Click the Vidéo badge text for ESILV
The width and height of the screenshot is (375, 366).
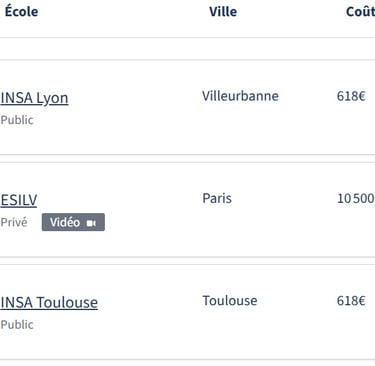pos(65,222)
